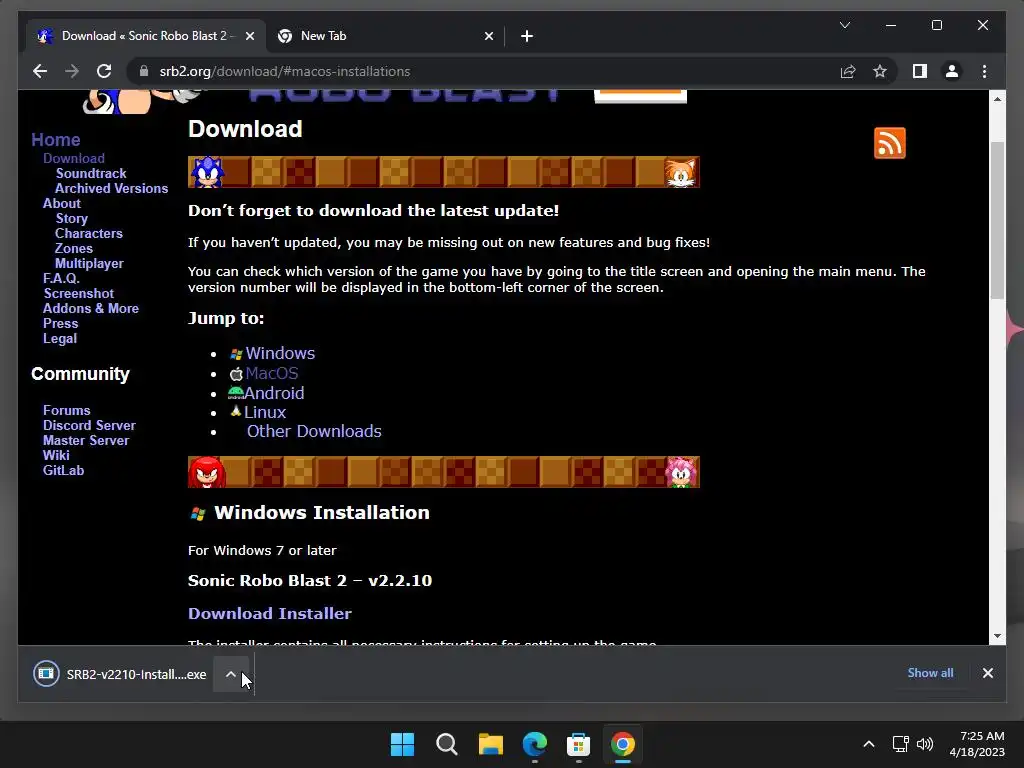The height and width of the screenshot is (768, 1024).
Task: Click page scrollbar down arrow
Action: (x=997, y=636)
